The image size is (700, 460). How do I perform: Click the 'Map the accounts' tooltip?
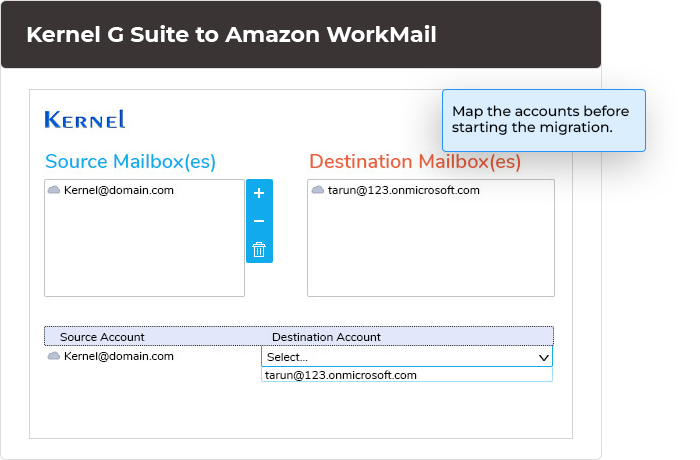pyautogui.click(x=544, y=120)
